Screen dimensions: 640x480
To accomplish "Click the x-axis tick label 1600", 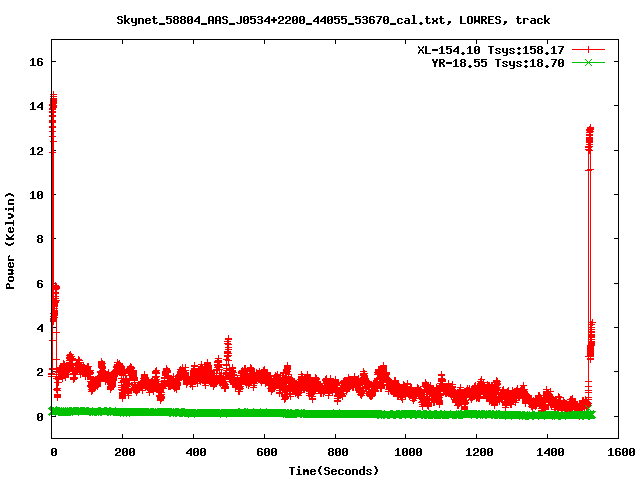I will [621, 452].
